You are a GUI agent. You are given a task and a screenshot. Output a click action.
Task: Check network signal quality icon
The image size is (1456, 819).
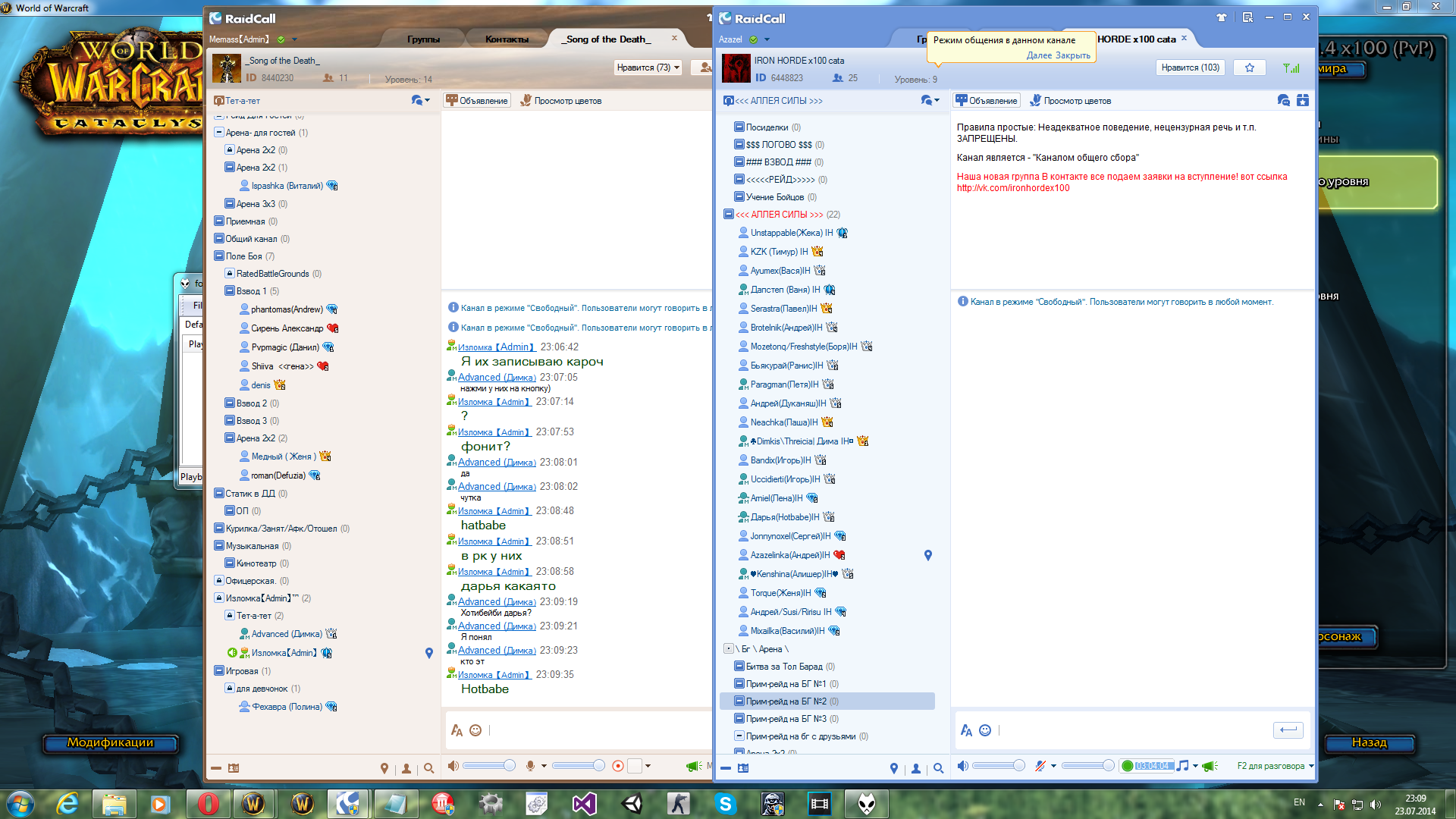coord(1291,67)
